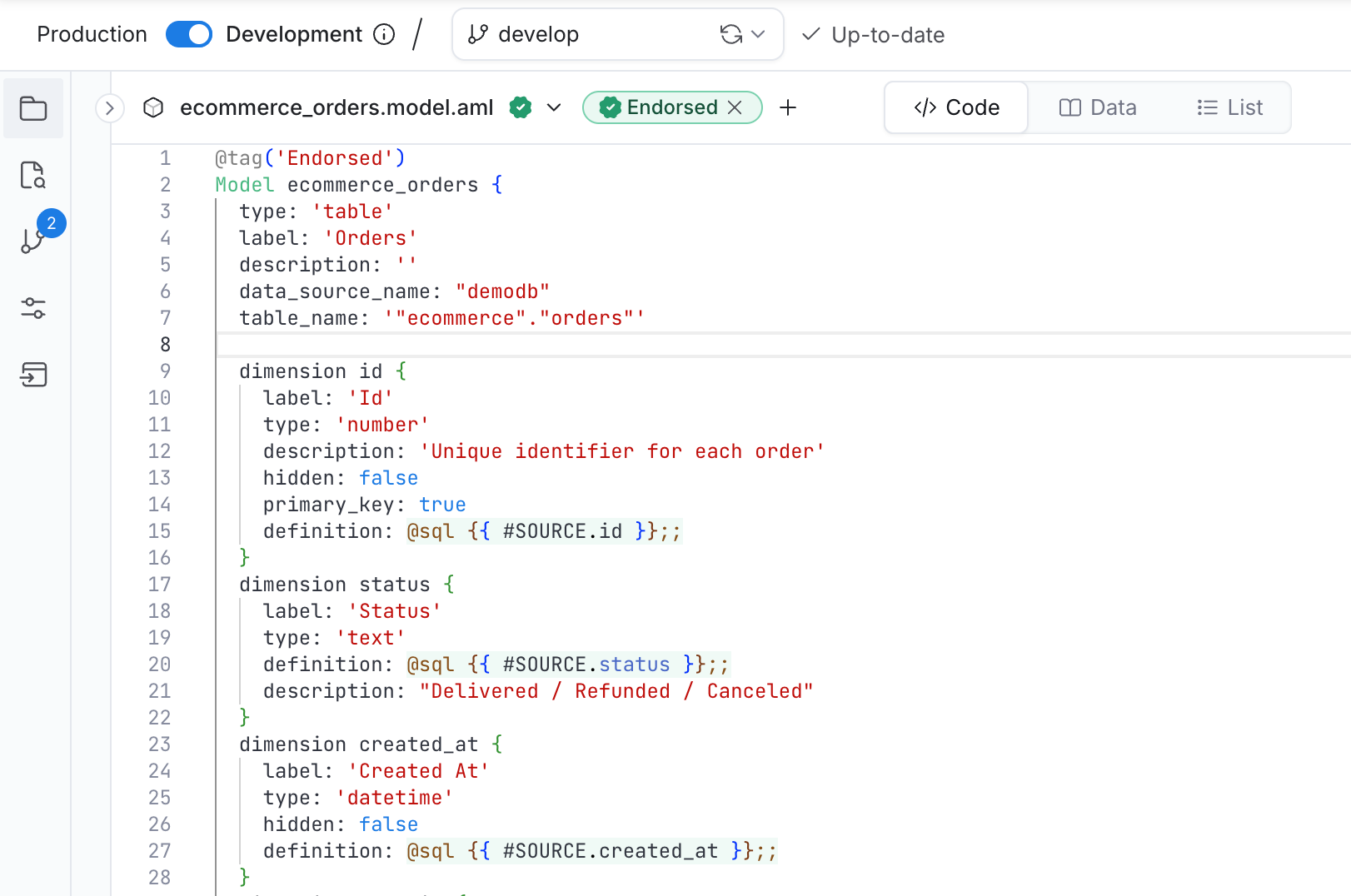The image size is (1351, 896).
Task: Place cursor on empty line 8
Action: coord(783,345)
